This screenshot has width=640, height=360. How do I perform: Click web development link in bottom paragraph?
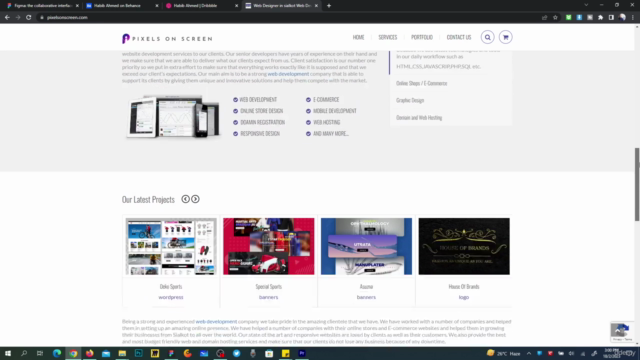pos(216,322)
